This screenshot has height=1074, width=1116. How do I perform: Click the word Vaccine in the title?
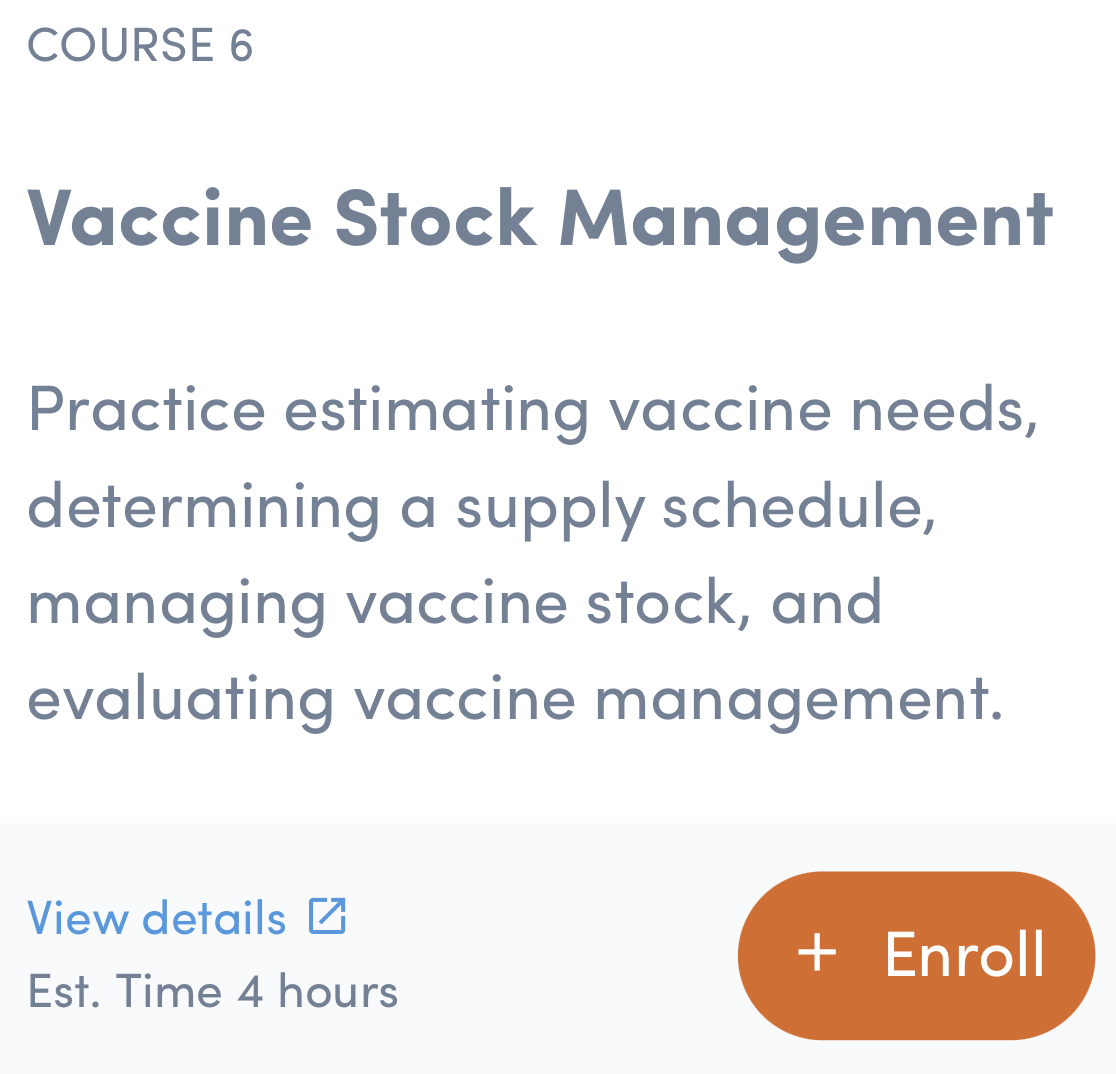(x=170, y=217)
